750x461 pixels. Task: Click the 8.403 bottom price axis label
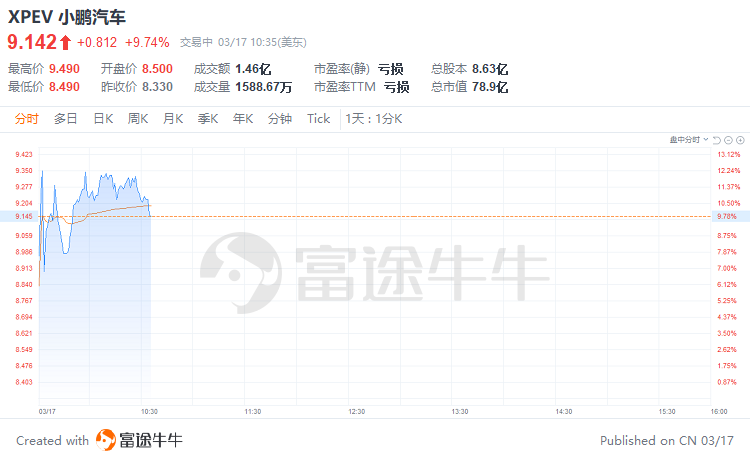tap(24, 382)
